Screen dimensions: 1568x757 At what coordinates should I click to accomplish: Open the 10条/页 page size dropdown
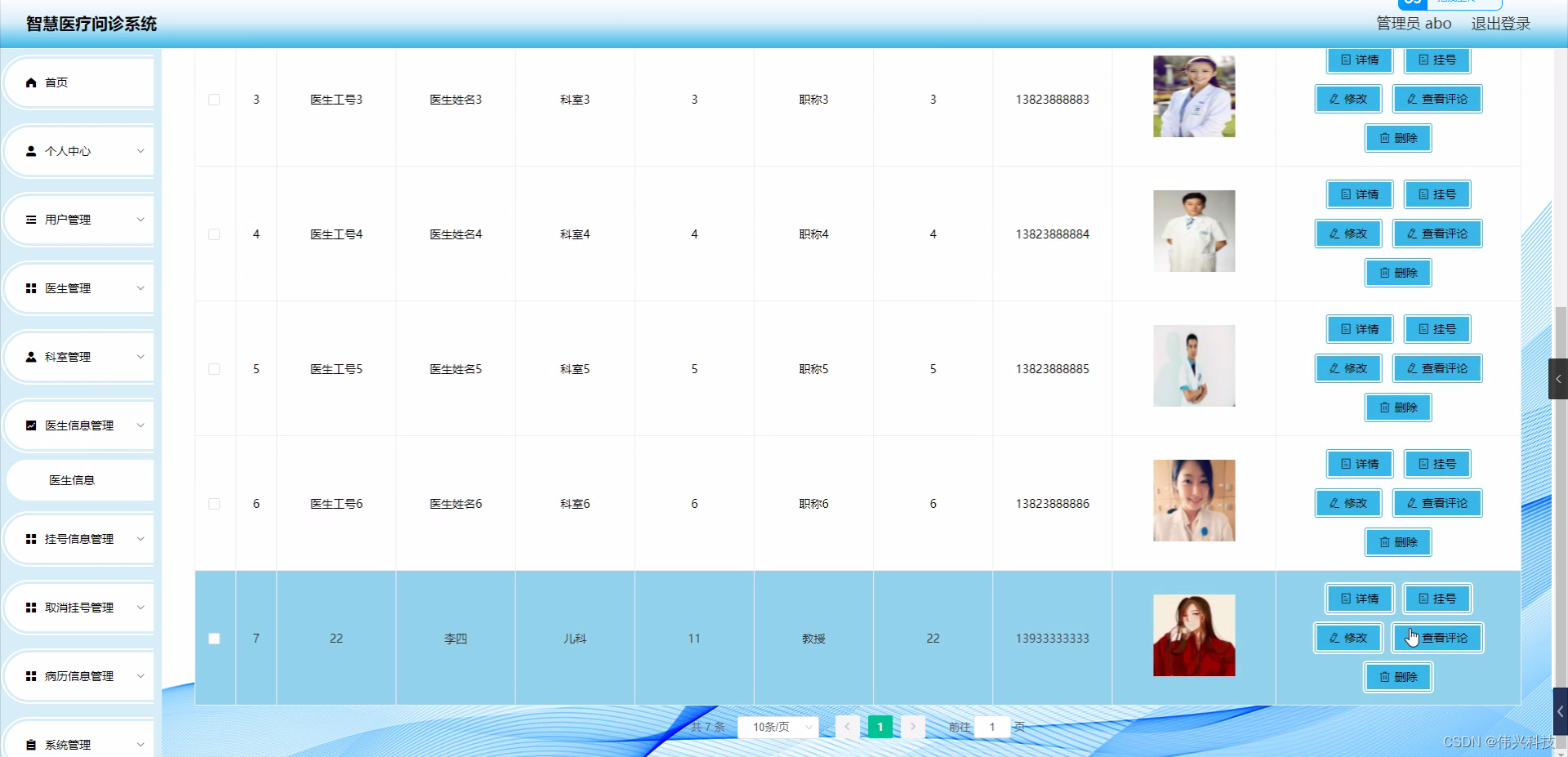777,726
